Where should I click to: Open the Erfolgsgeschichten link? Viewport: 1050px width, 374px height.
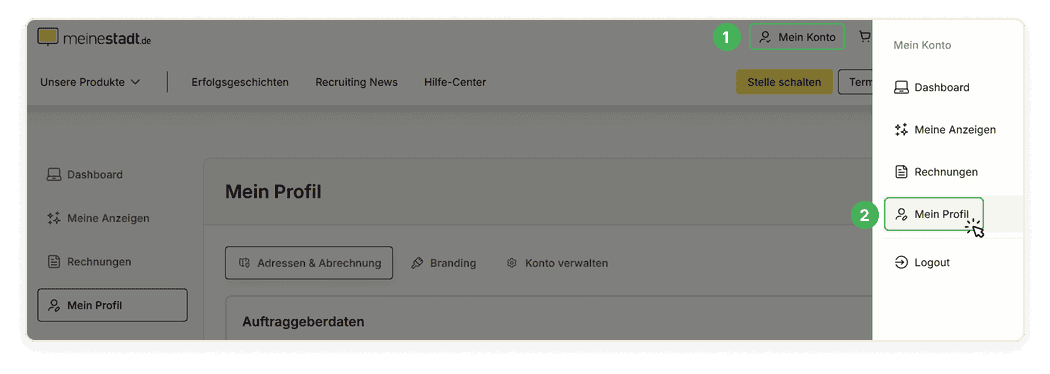coord(240,82)
